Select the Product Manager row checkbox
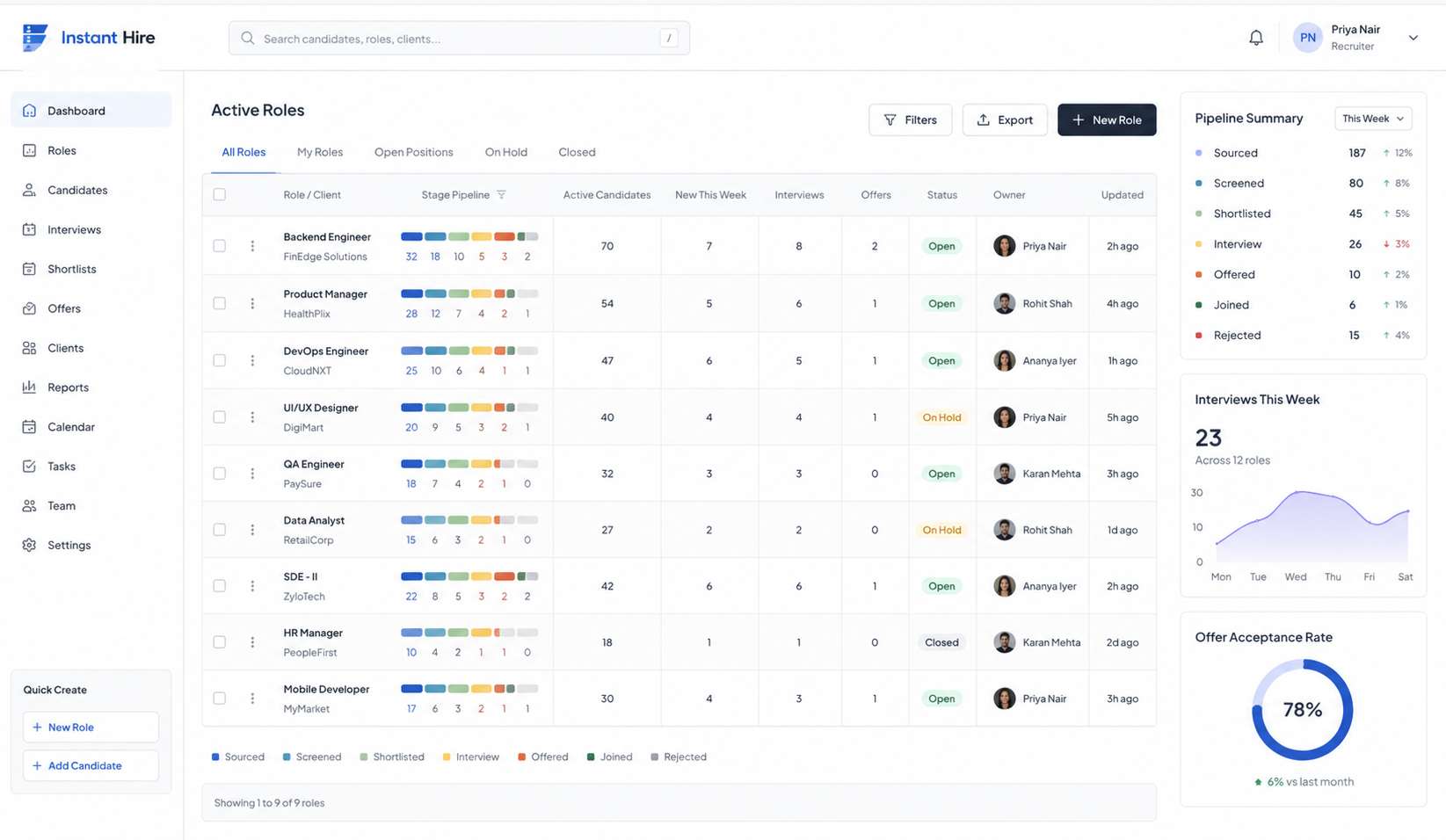The height and width of the screenshot is (840, 1446). click(220, 303)
